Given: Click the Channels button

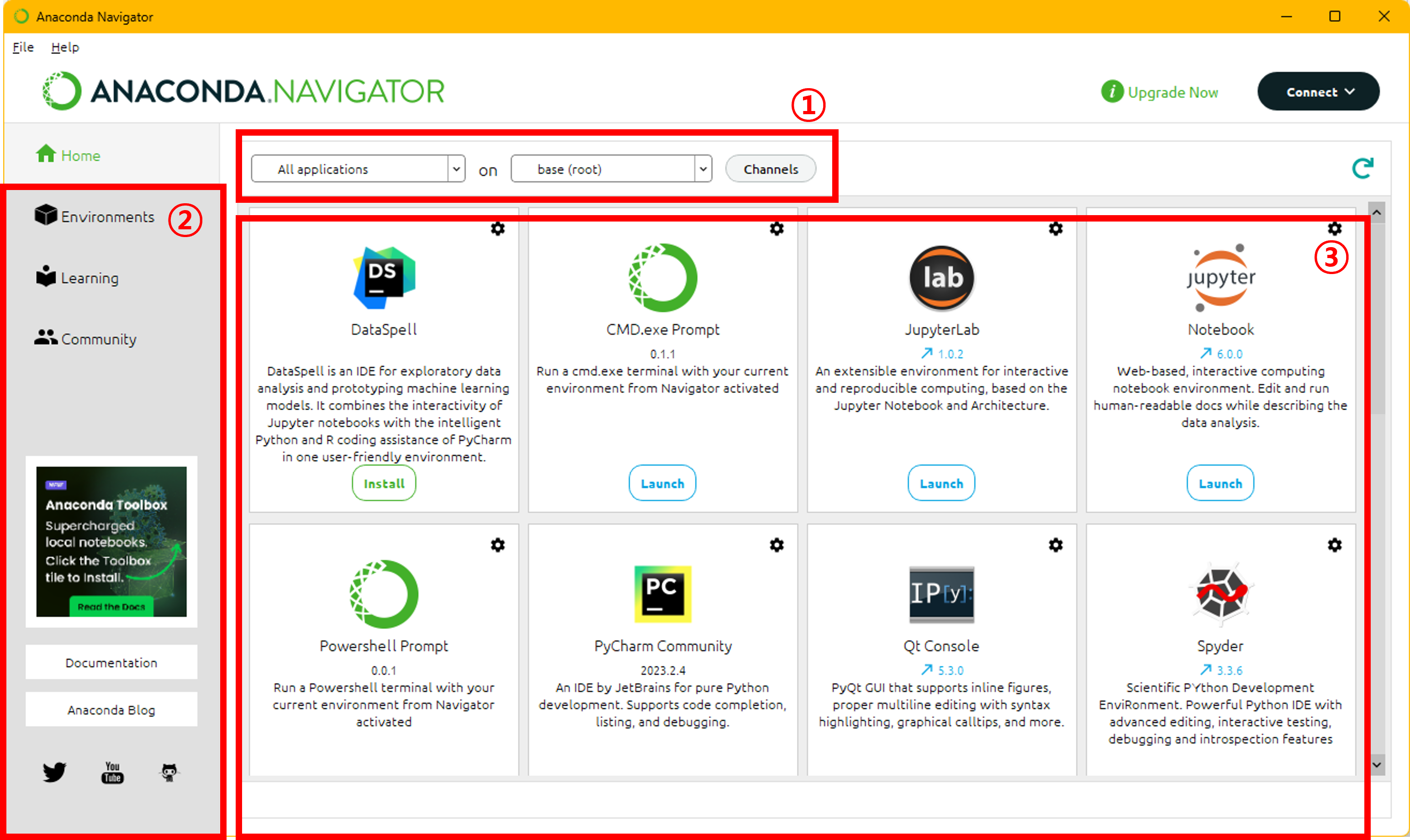Looking at the screenshot, I should pos(771,169).
